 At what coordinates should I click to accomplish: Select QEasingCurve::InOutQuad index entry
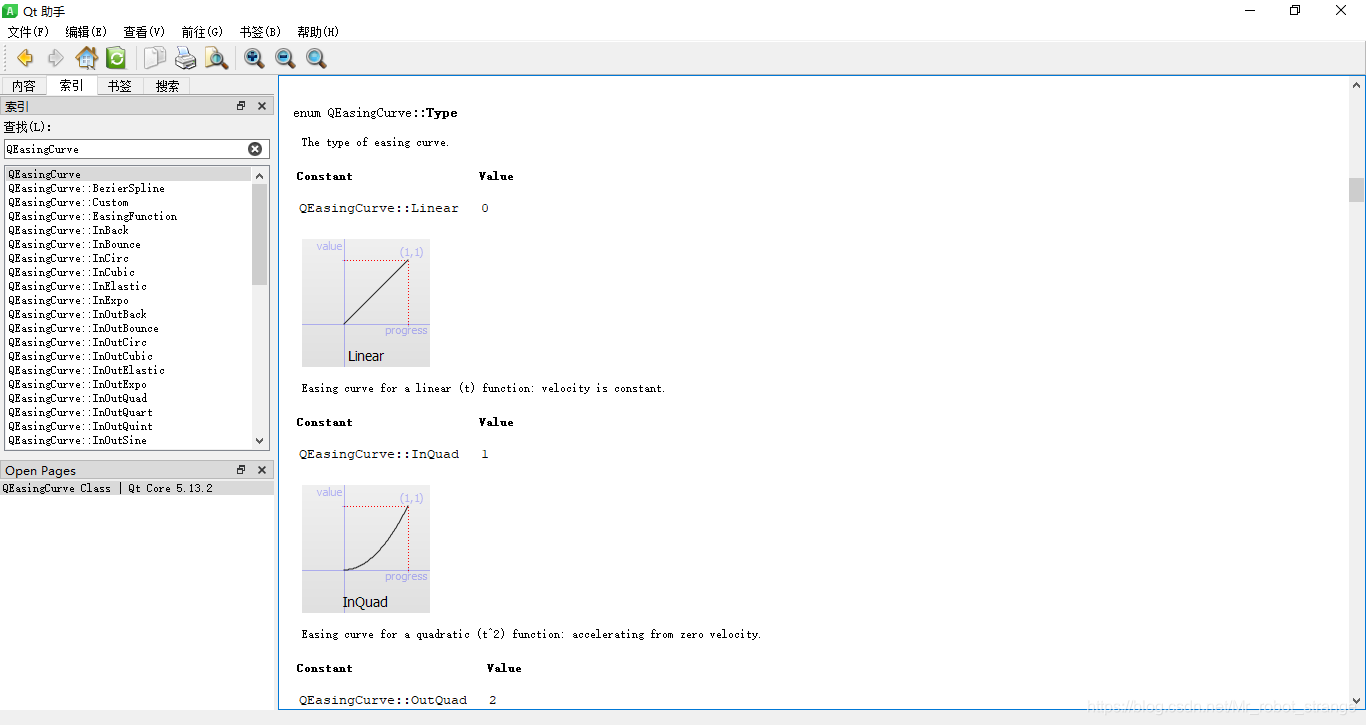click(129, 398)
